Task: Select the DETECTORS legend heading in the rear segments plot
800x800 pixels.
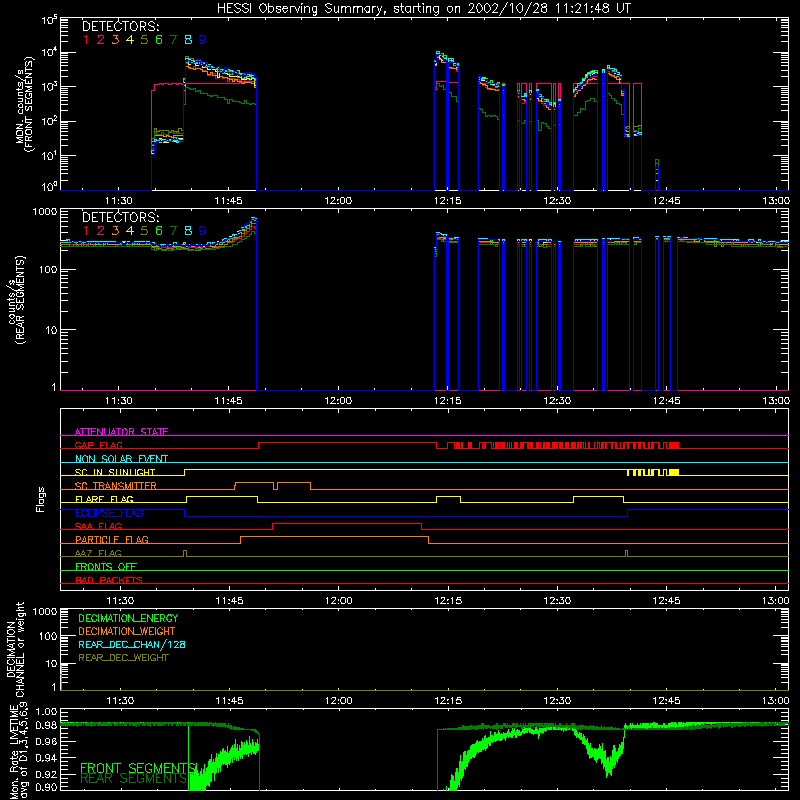Action: (121, 217)
